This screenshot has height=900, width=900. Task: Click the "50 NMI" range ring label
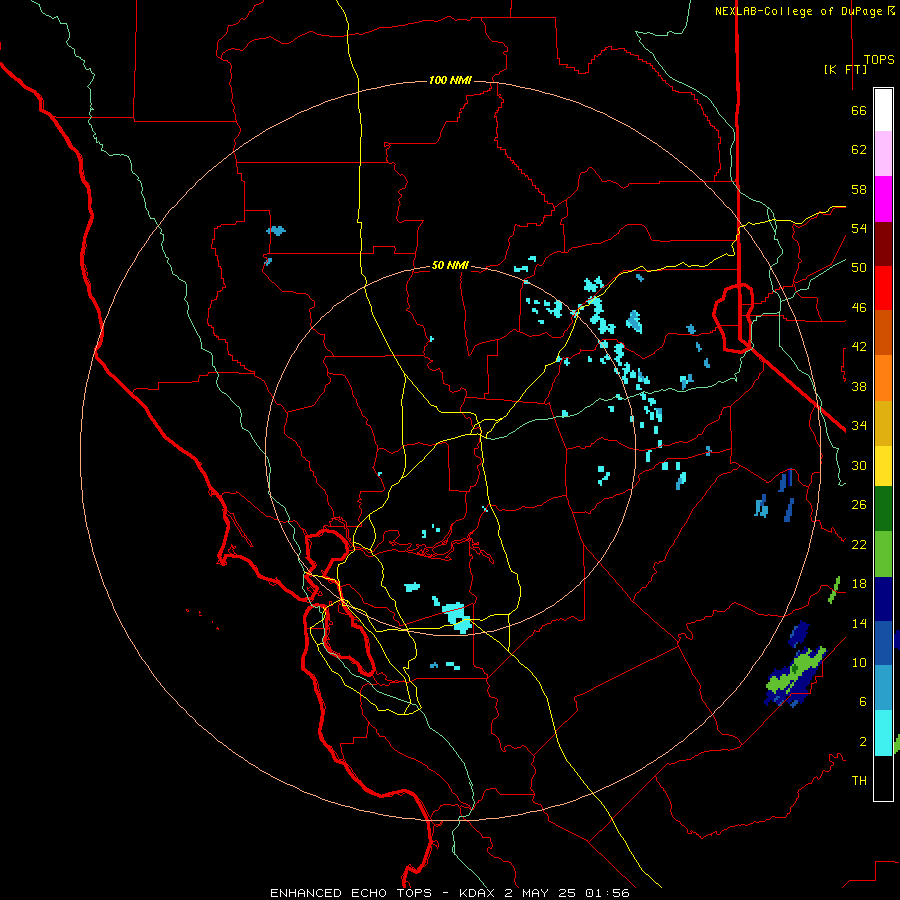tap(450, 265)
